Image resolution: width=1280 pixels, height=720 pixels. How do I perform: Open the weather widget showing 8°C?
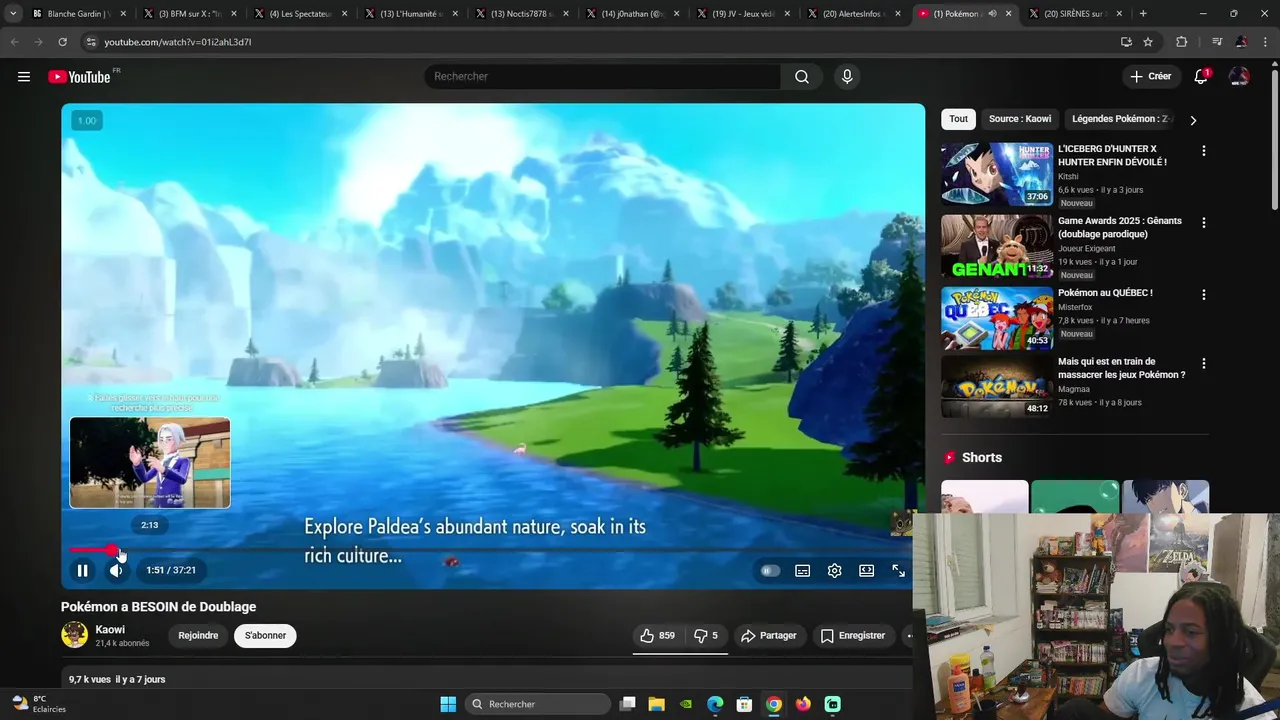pos(40,704)
